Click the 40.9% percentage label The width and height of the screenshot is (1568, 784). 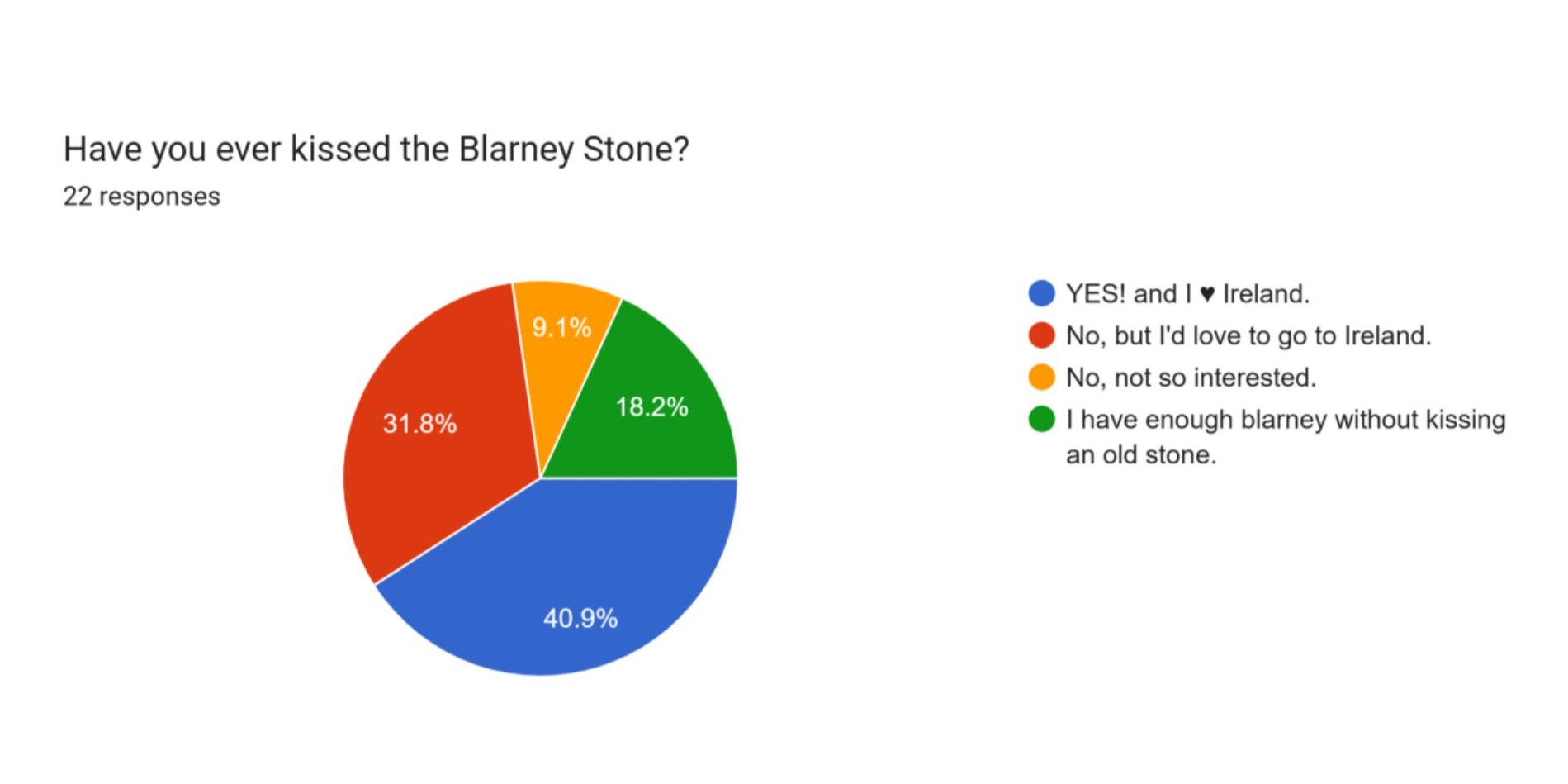pyautogui.click(x=580, y=618)
